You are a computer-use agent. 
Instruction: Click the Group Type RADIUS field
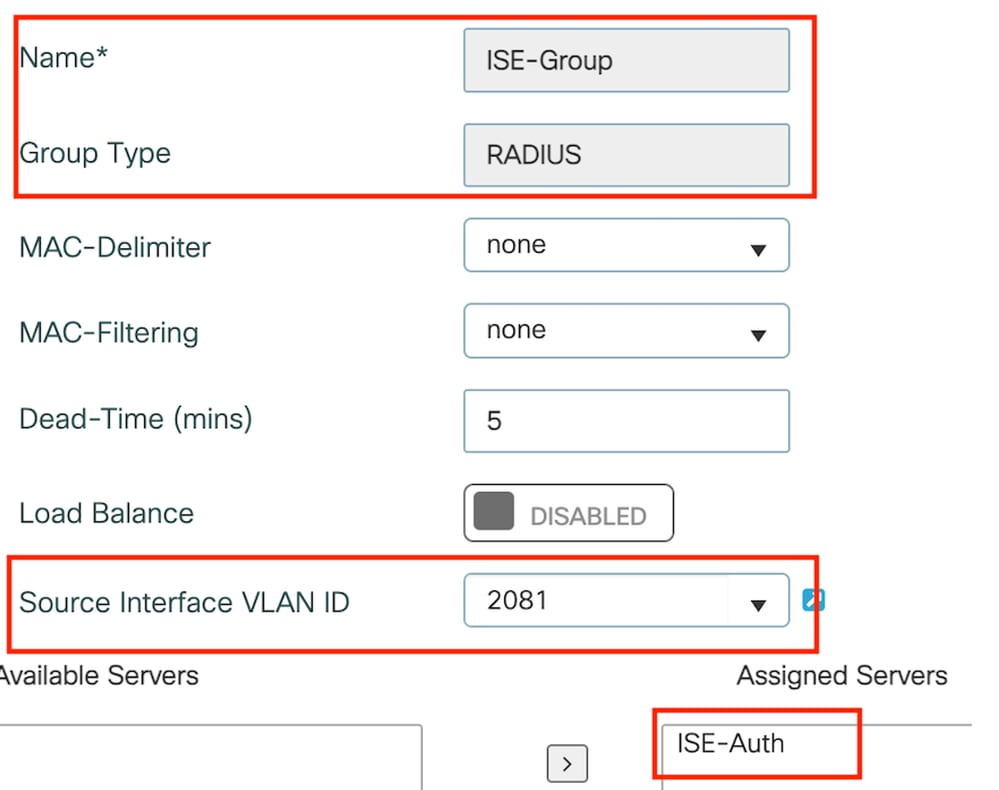point(626,155)
